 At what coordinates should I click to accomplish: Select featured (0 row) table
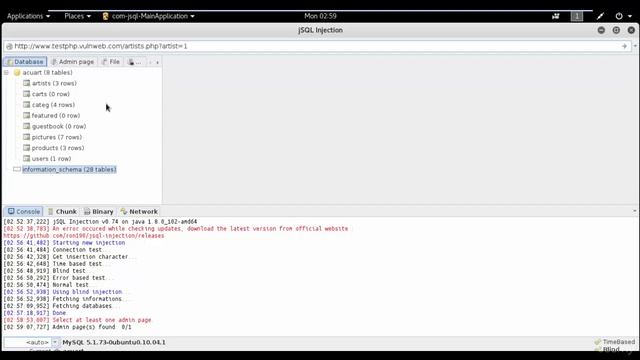click(x=56, y=116)
